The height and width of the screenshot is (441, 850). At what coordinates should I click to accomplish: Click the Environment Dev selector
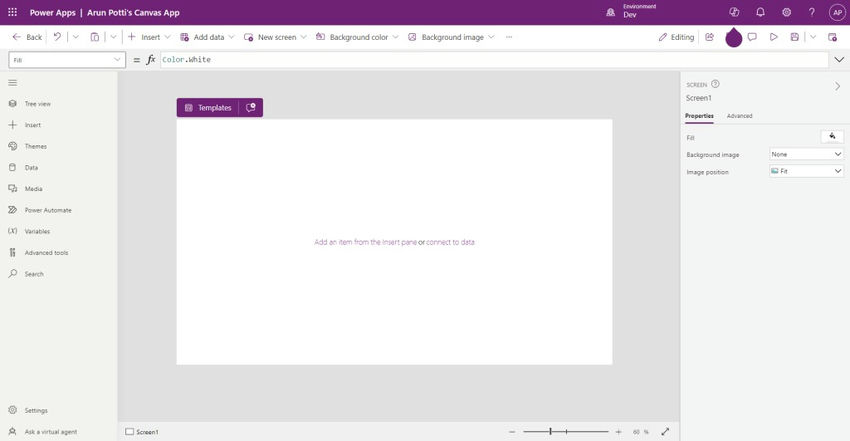click(632, 11)
